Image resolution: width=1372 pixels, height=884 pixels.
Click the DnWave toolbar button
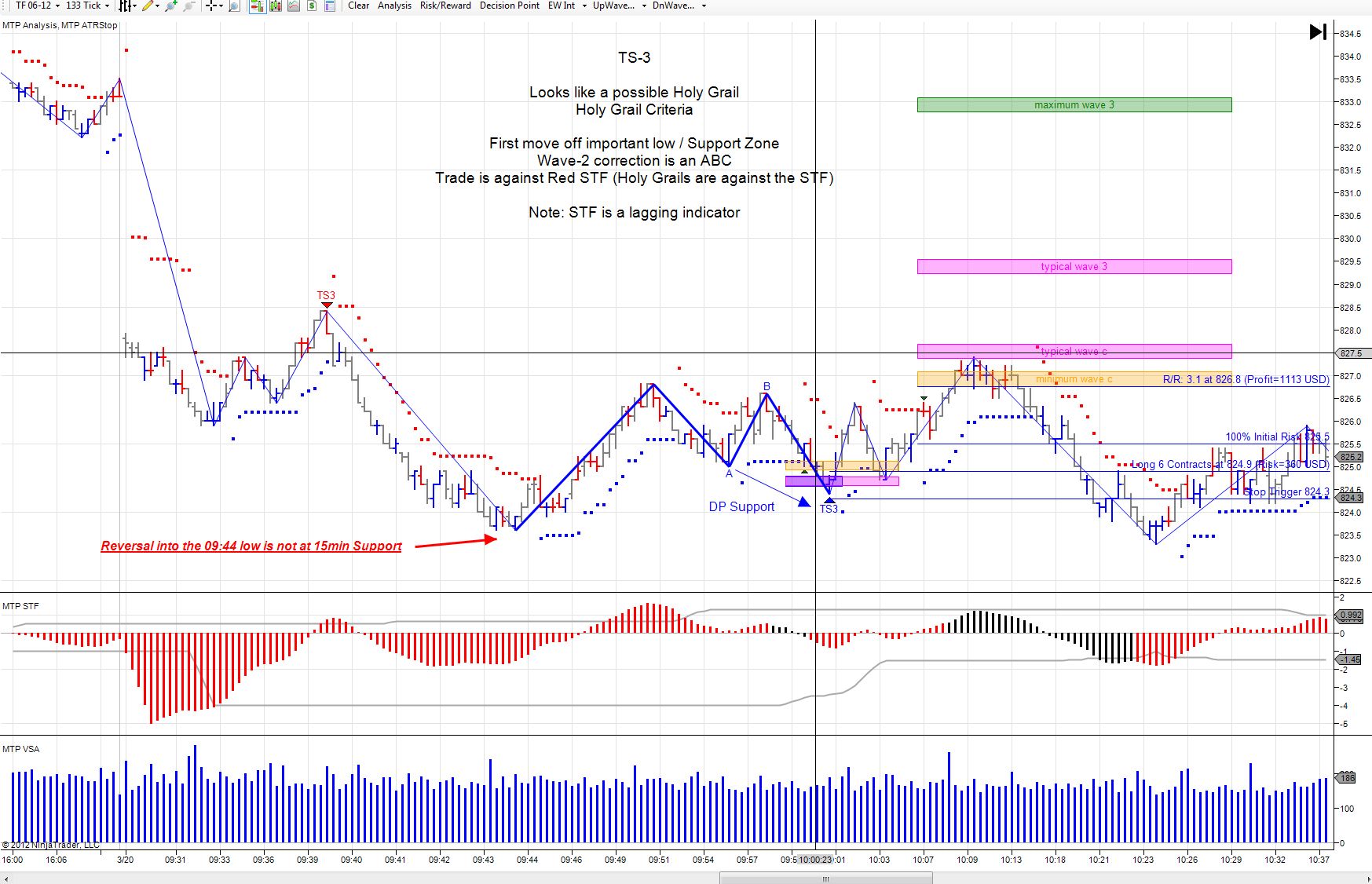click(674, 5)
